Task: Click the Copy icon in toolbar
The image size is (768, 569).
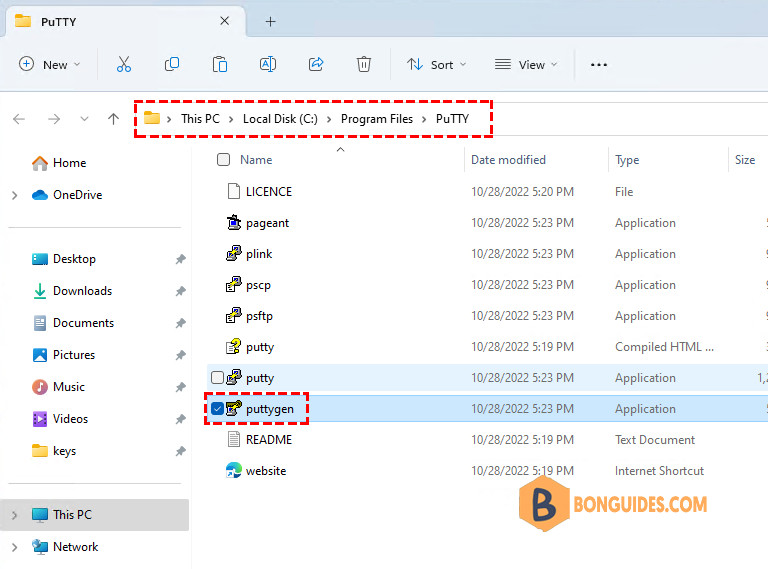Action: [171, 64]
